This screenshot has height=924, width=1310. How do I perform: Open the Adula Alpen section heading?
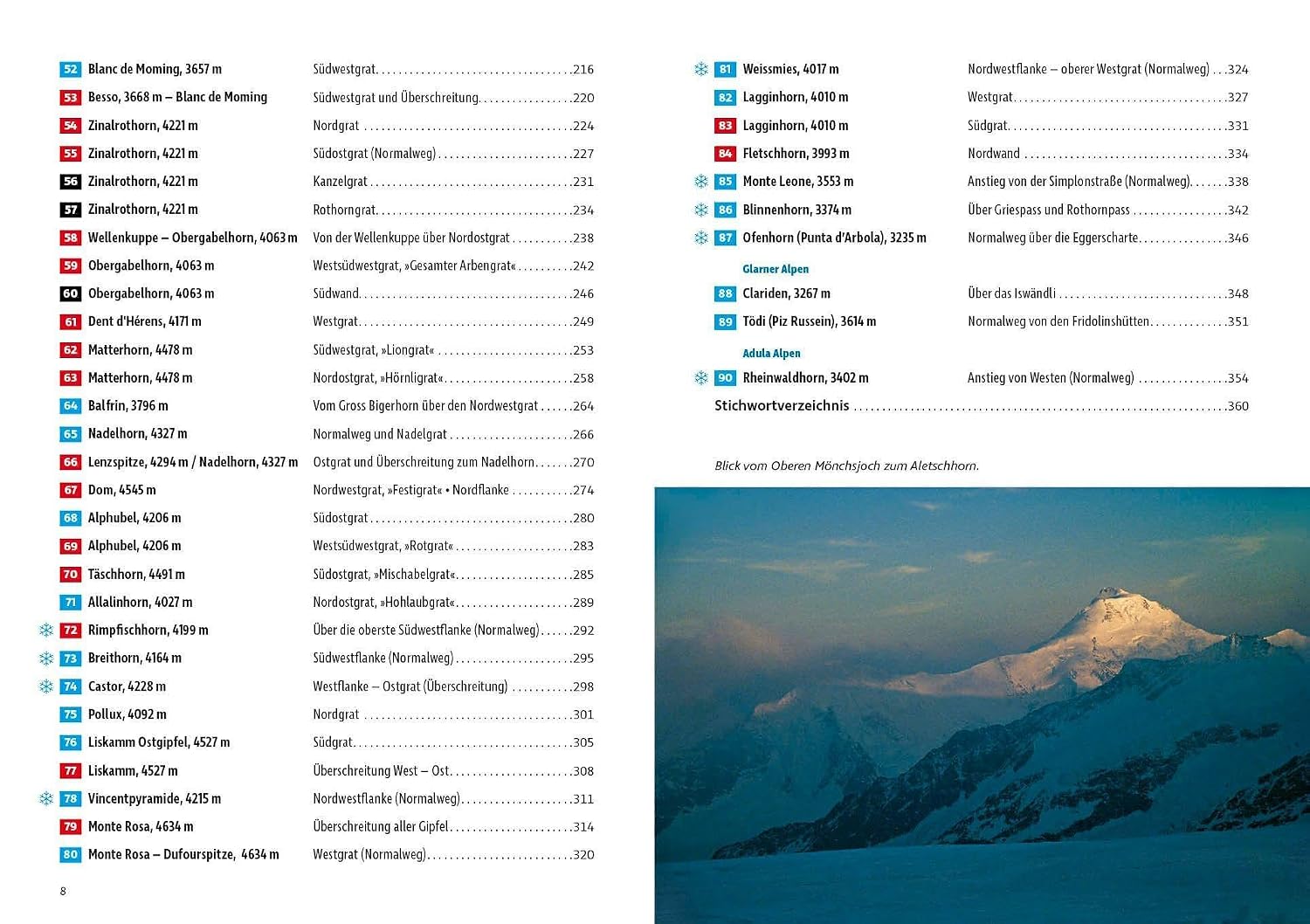click(771, 353)
